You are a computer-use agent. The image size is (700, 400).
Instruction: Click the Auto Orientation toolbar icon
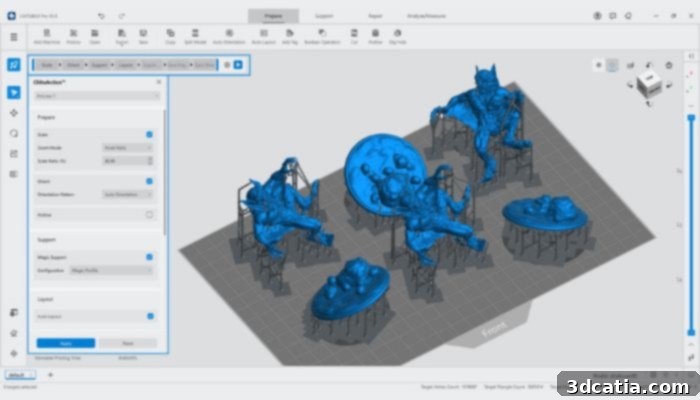point(229,36)
